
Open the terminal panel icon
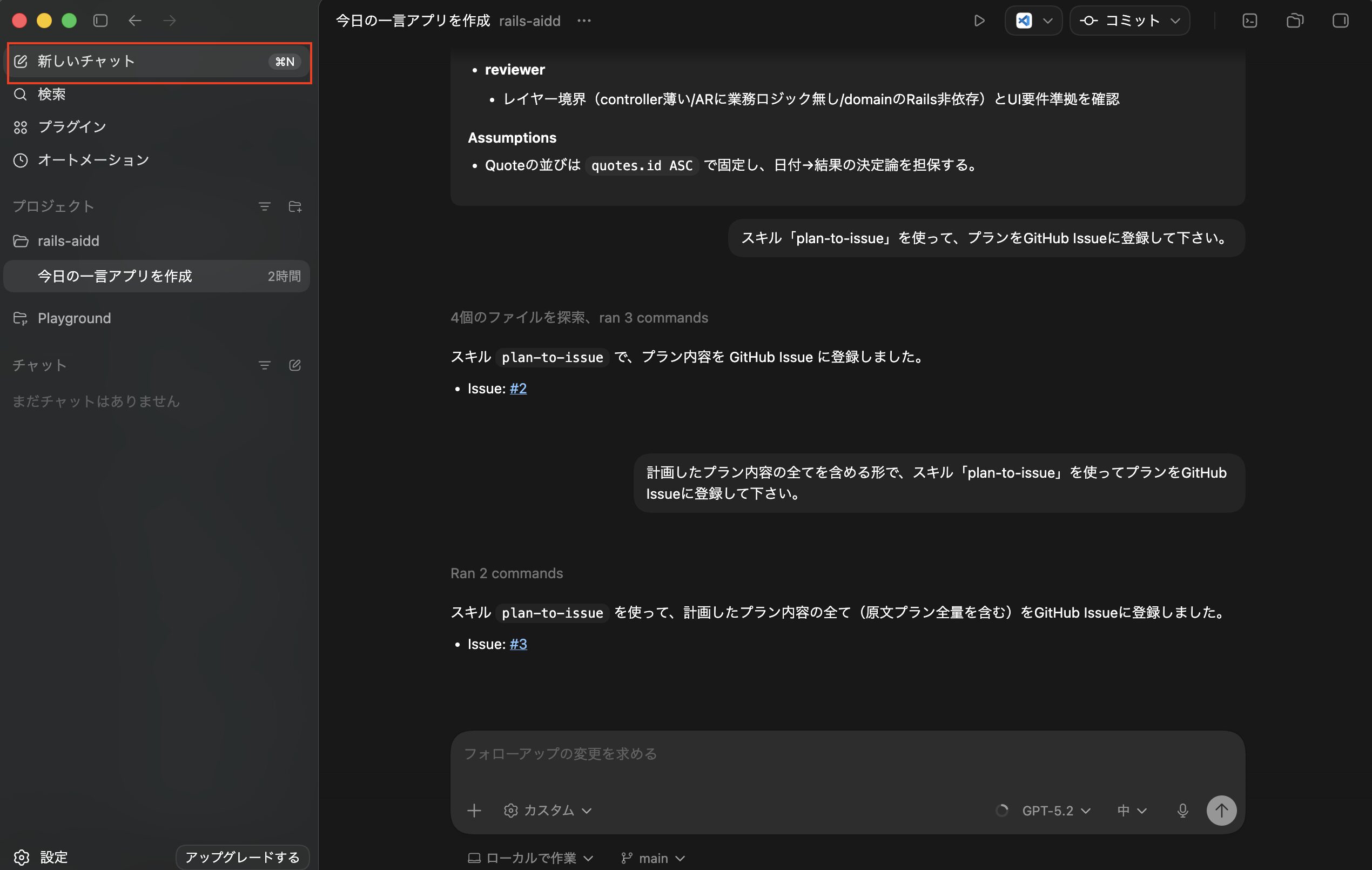coord(1249,21)
